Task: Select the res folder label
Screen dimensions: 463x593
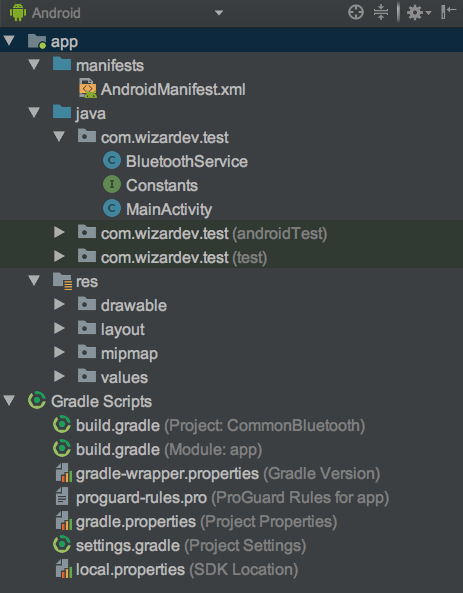Action: [x=87, y=282]
